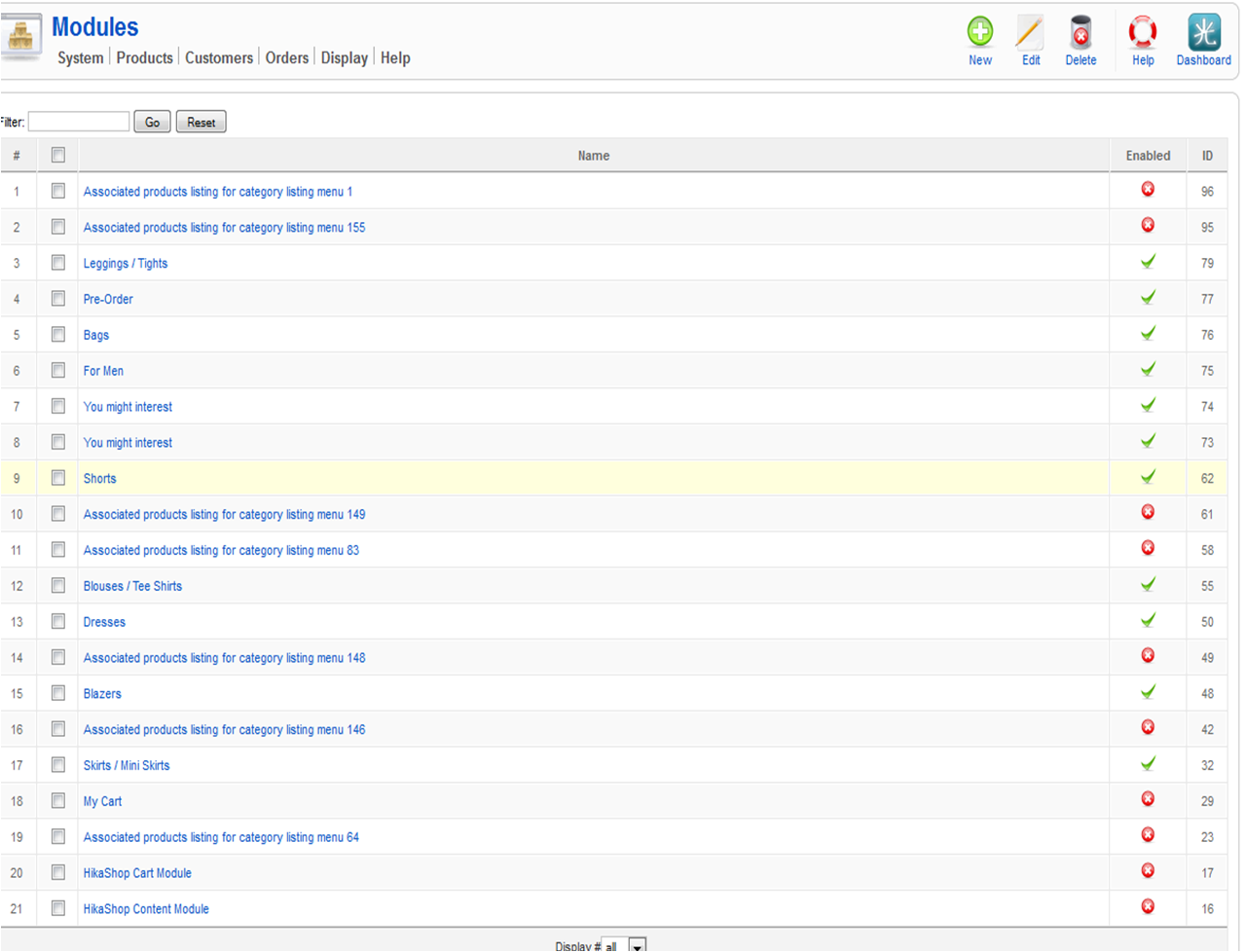
Task: Toggle the enabled checkmark for Skirts / Mini Skirts
Action: pos(1148,763)
